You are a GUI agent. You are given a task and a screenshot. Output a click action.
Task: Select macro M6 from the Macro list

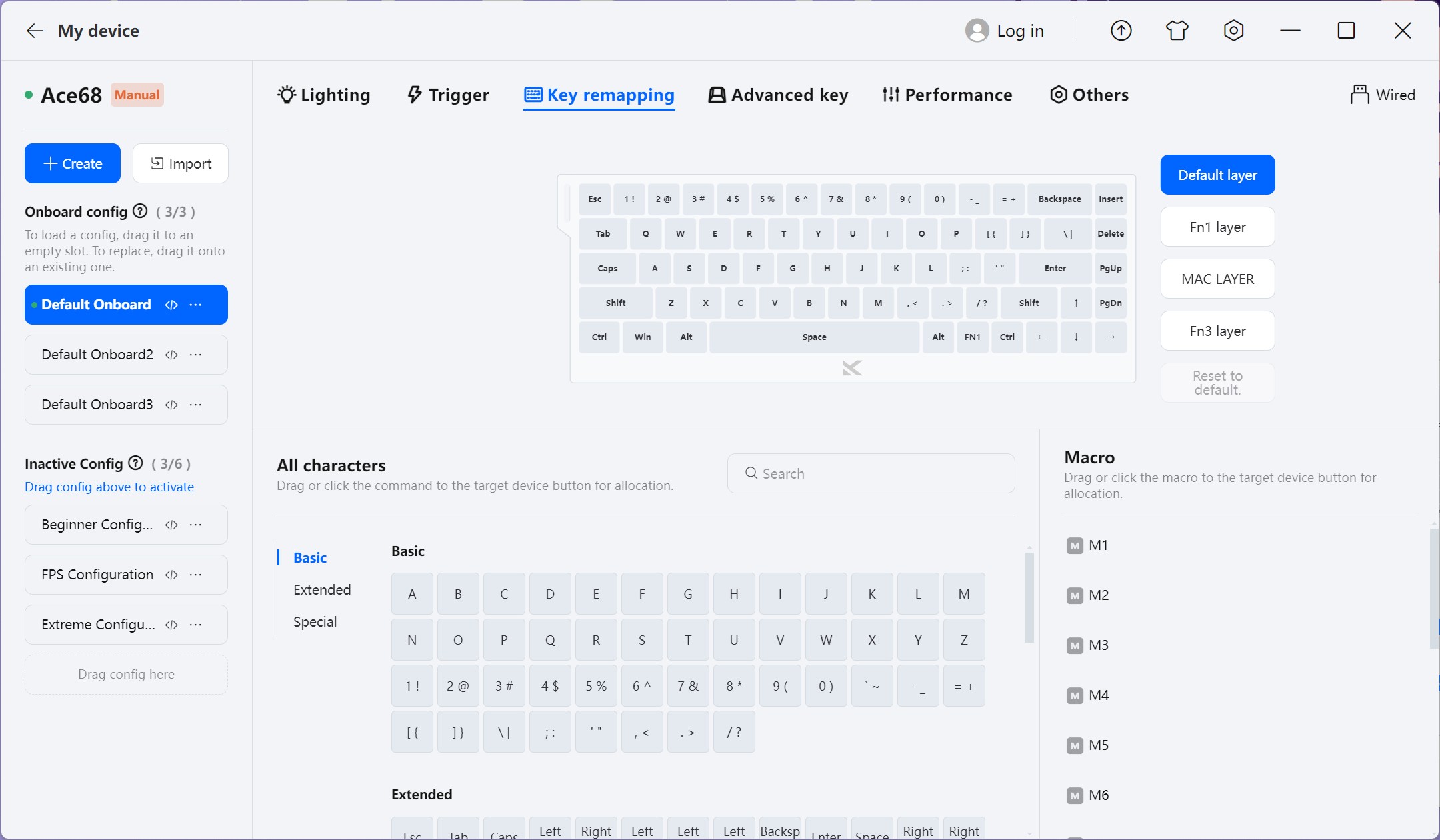coord(1089,795)
